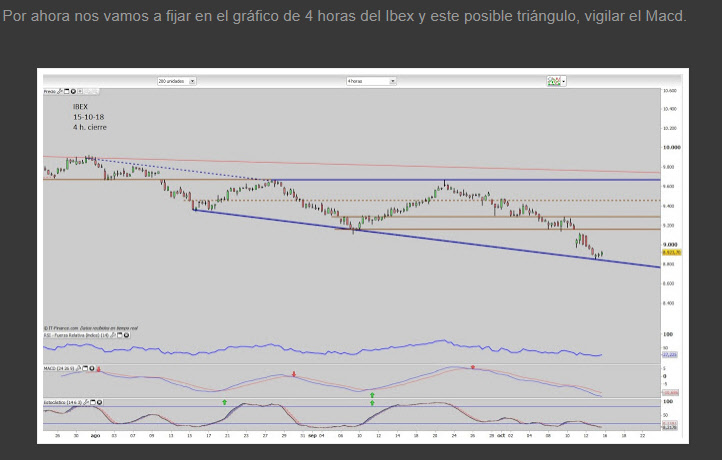Expand the arrow beside the indicators icon
This screenshot has height=460, width=722.
(564, 82)
